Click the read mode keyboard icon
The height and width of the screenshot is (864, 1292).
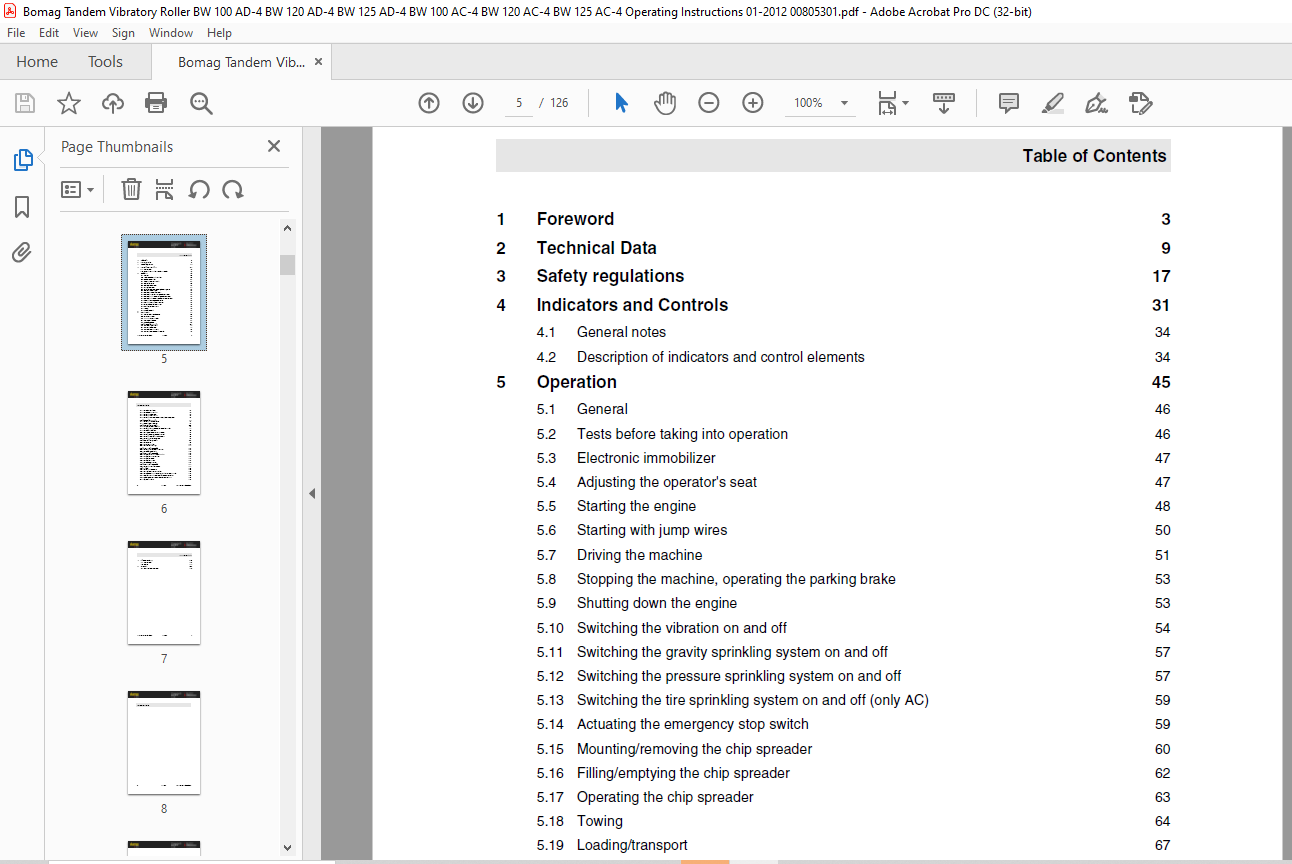tap(944, 103)
